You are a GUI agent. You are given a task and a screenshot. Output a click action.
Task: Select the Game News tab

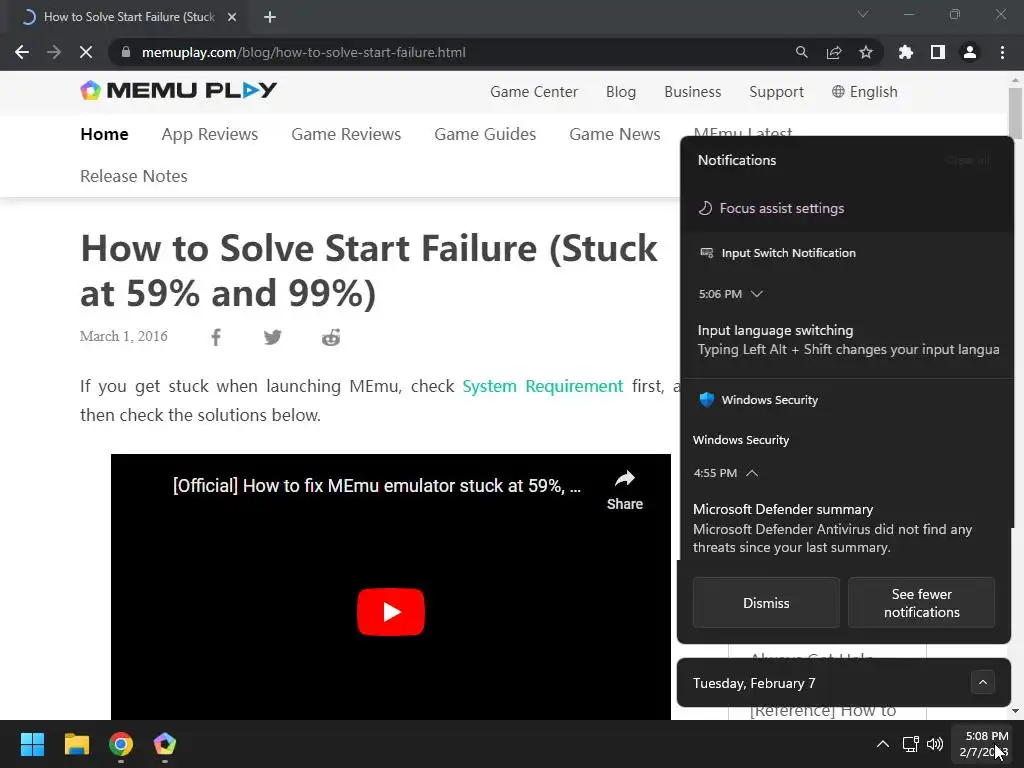[x=615, y=134]
